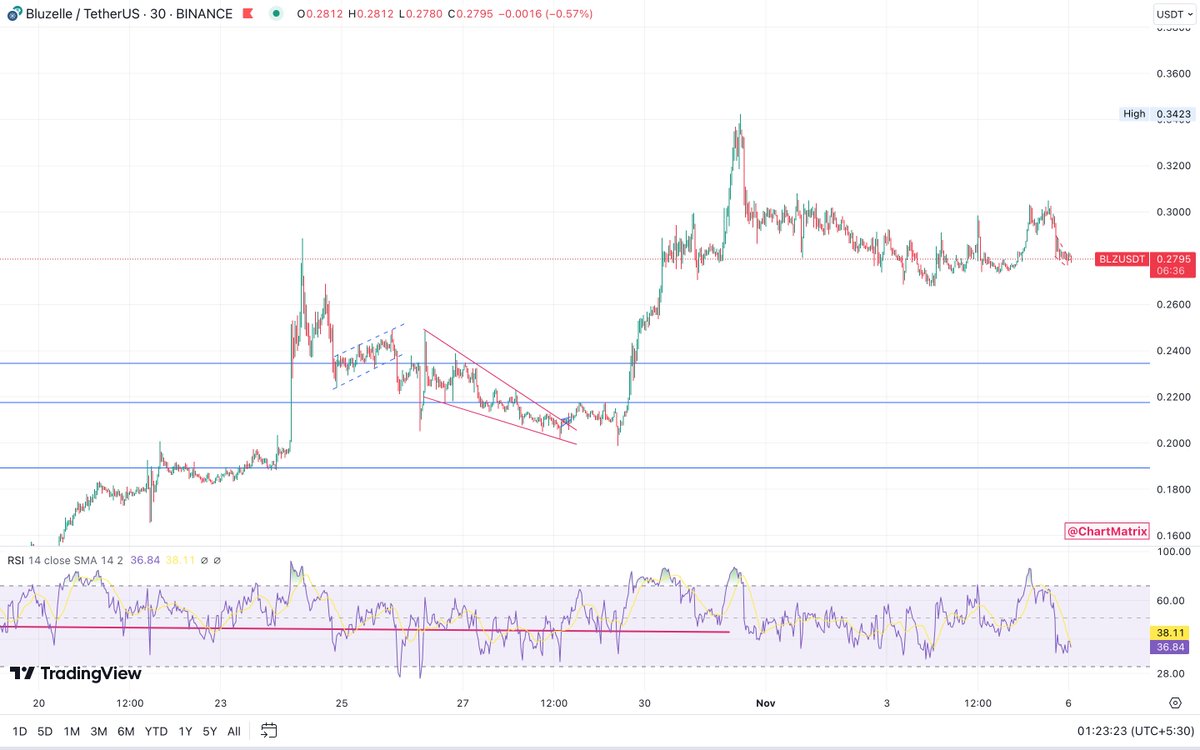The height and width of the screenshot is (750, 1200).
Task: Click the 30 date label on the time axis
Action: coord(645,703)
